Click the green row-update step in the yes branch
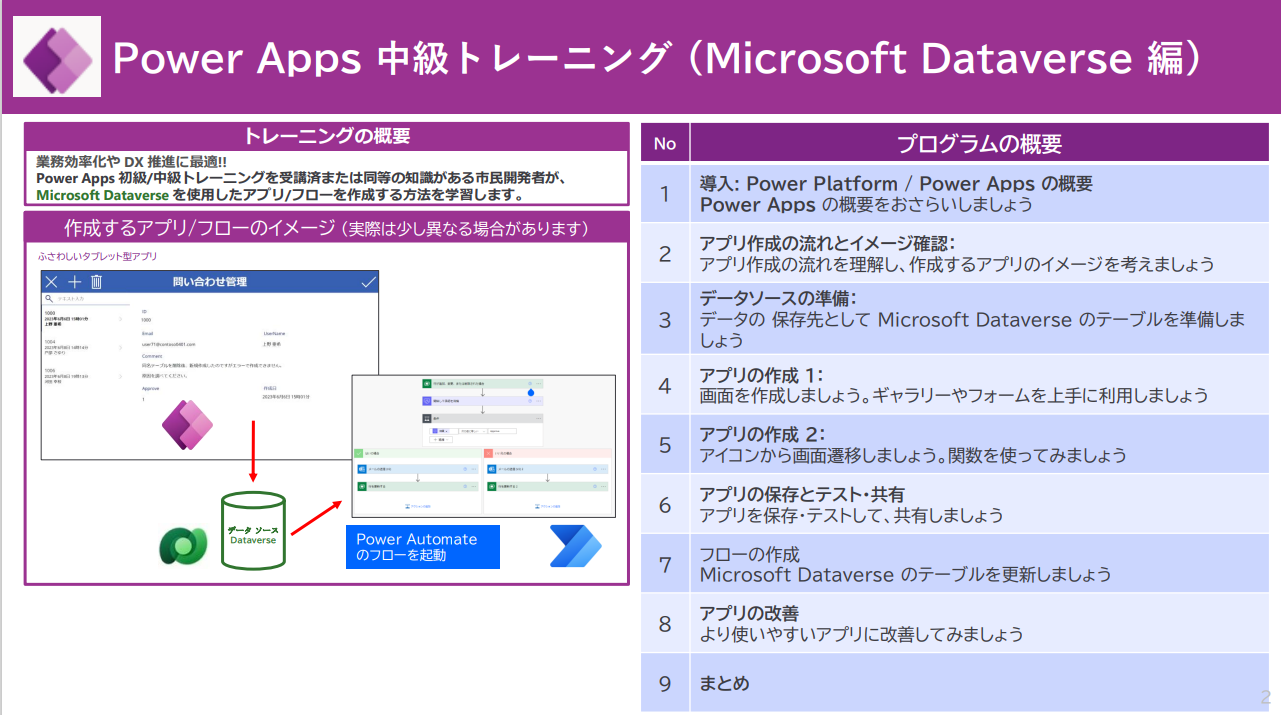The image size is (1281, 715). [417, 486]
